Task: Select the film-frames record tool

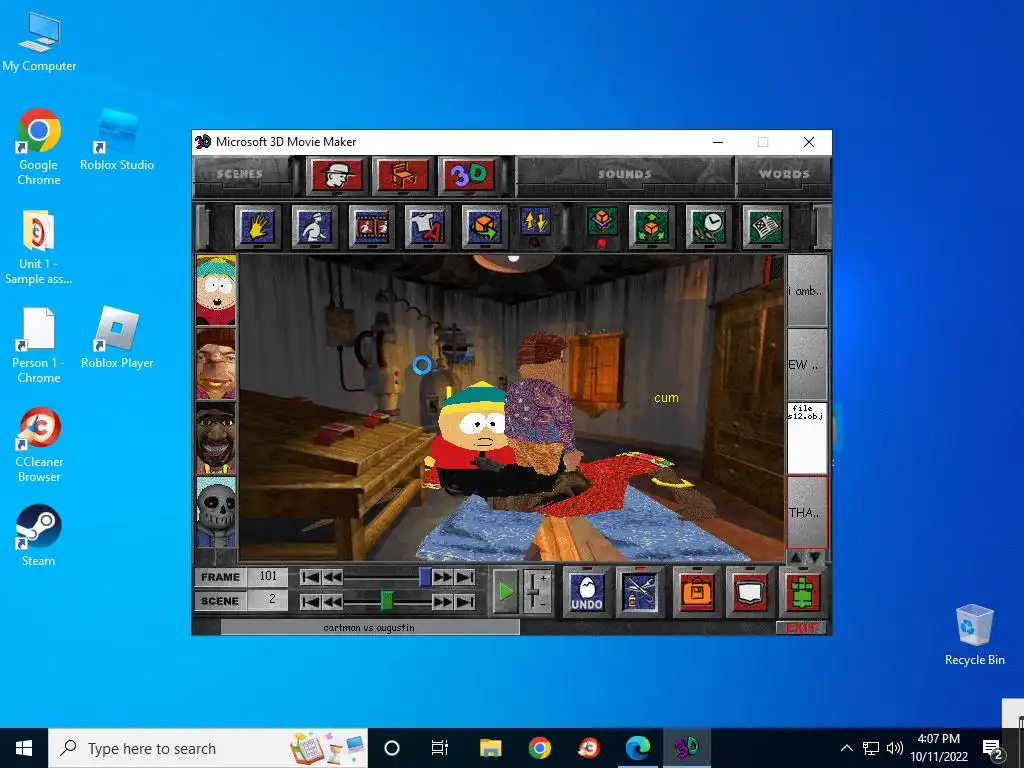Action: point(371,226)
